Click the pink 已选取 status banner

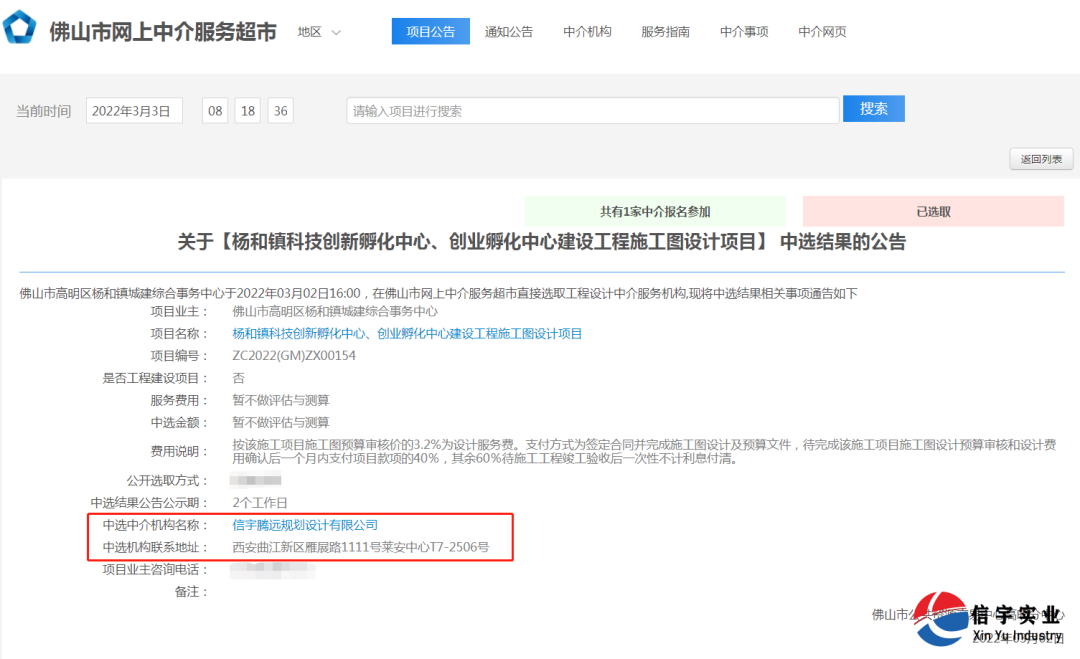[x=933, y=212]
